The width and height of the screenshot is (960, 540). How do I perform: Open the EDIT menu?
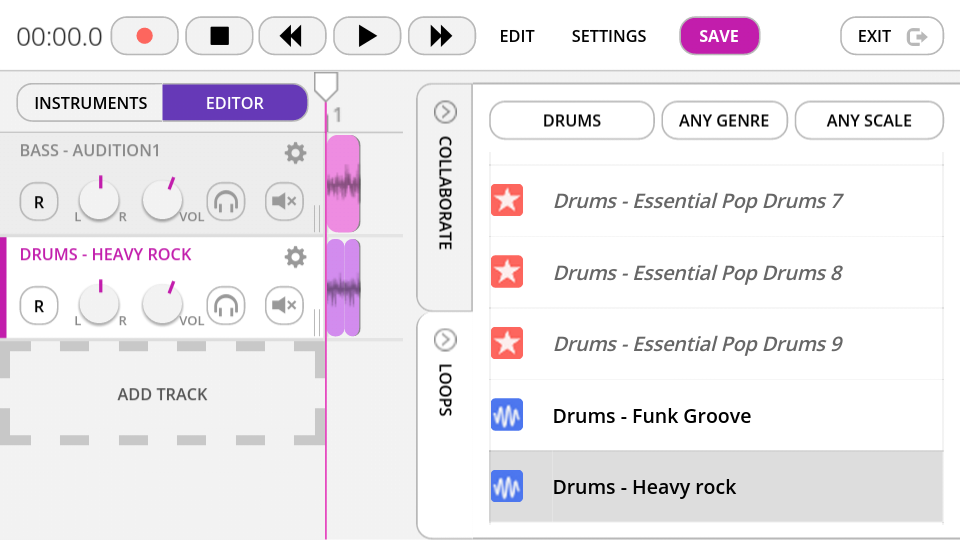point(517,36)
